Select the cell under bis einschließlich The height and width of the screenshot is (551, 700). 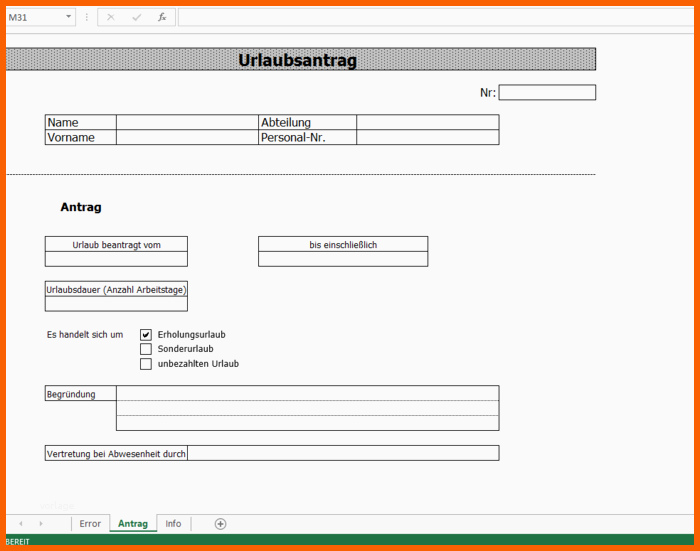[343, 259]
